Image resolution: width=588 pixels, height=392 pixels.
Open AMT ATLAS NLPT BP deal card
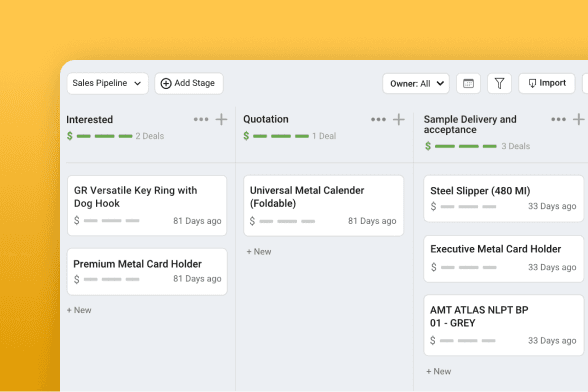coord(504,325)
